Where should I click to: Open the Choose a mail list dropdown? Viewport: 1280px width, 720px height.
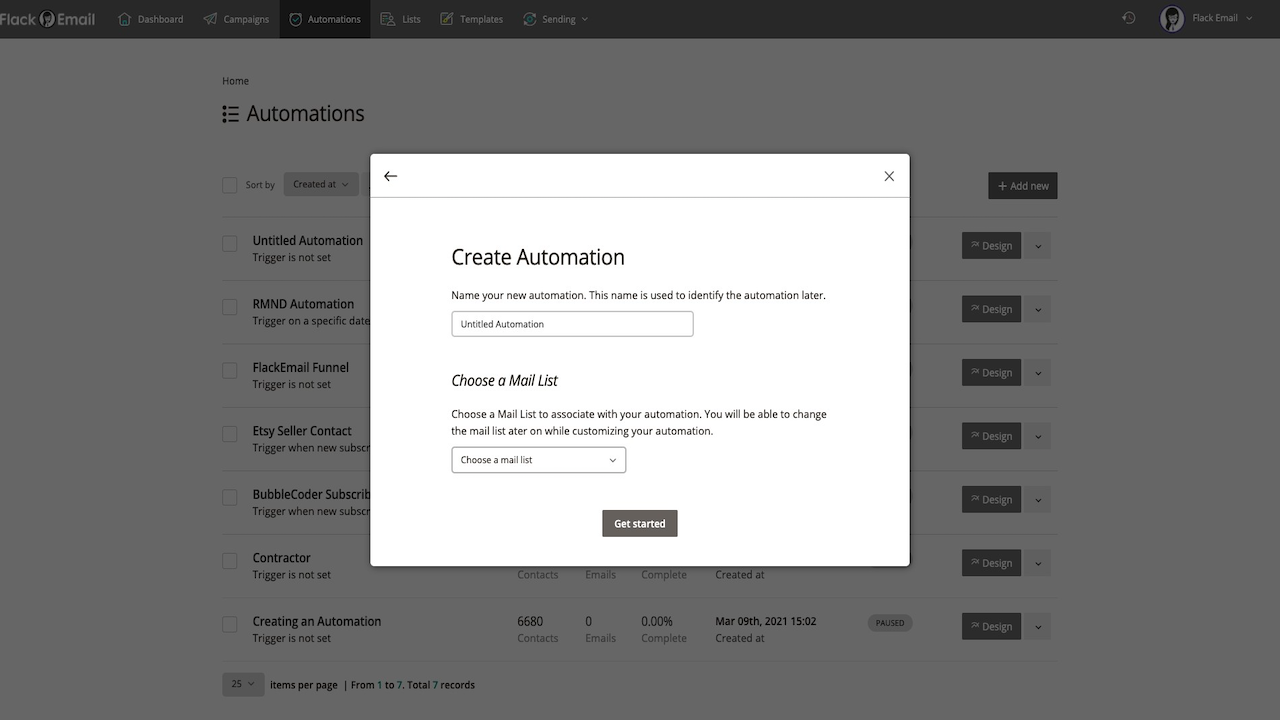click(538, 460)
